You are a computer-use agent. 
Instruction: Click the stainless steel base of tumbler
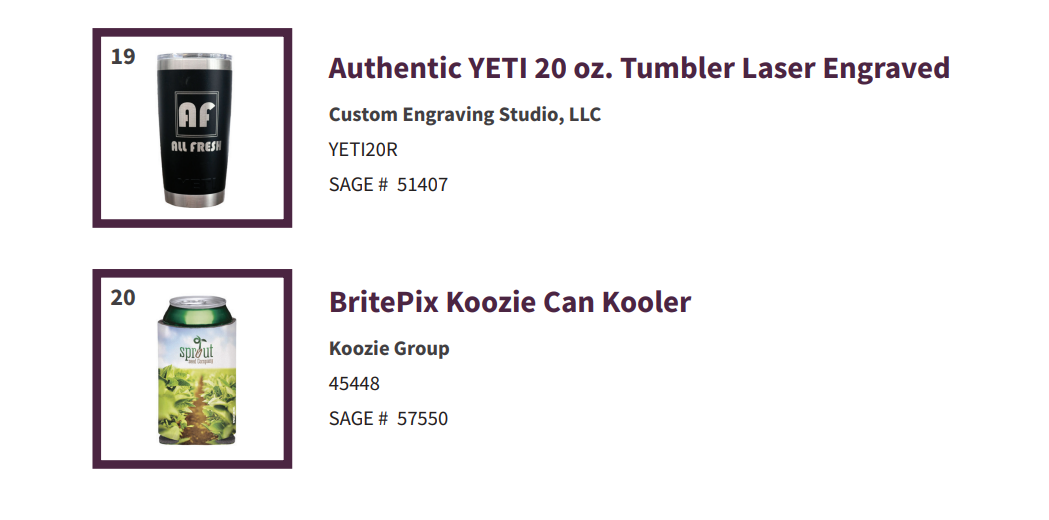(x=194, y=199)
